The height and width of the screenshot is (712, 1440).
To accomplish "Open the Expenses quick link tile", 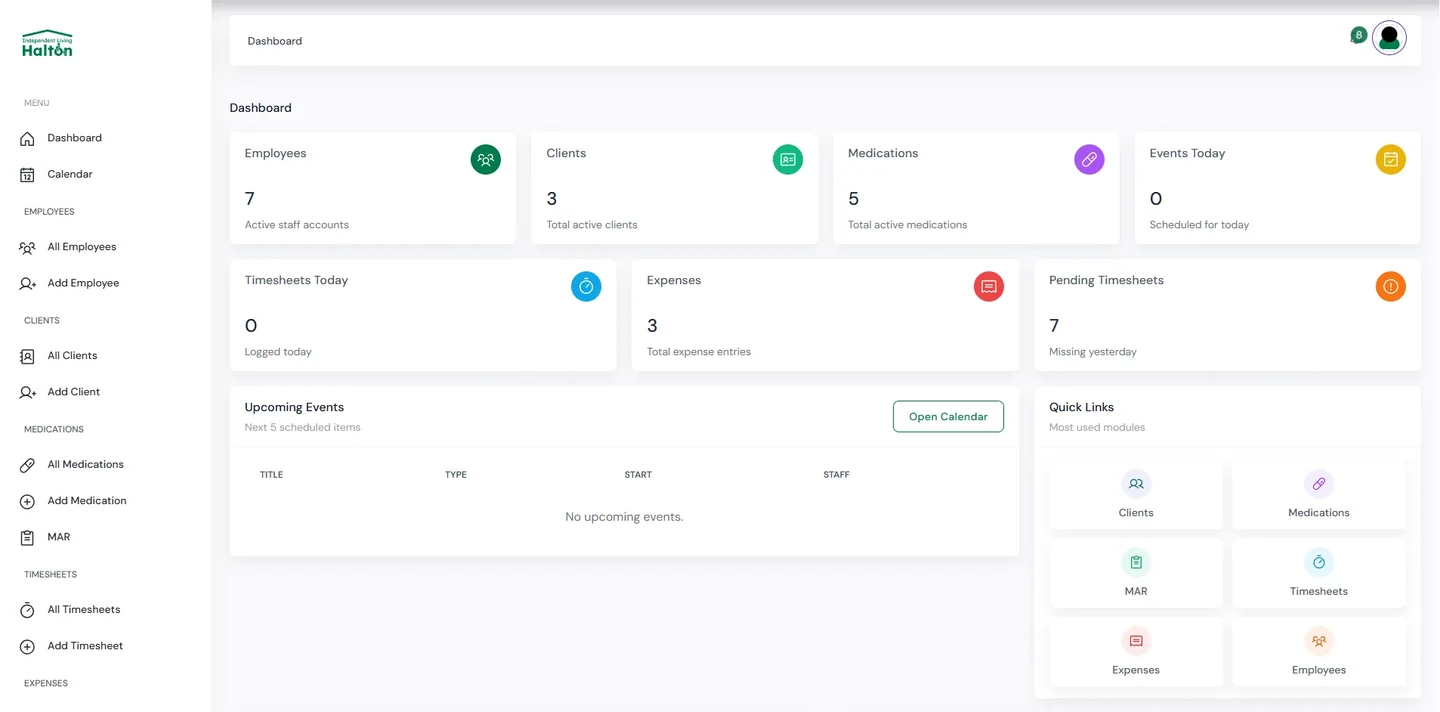I will 1136,652.
